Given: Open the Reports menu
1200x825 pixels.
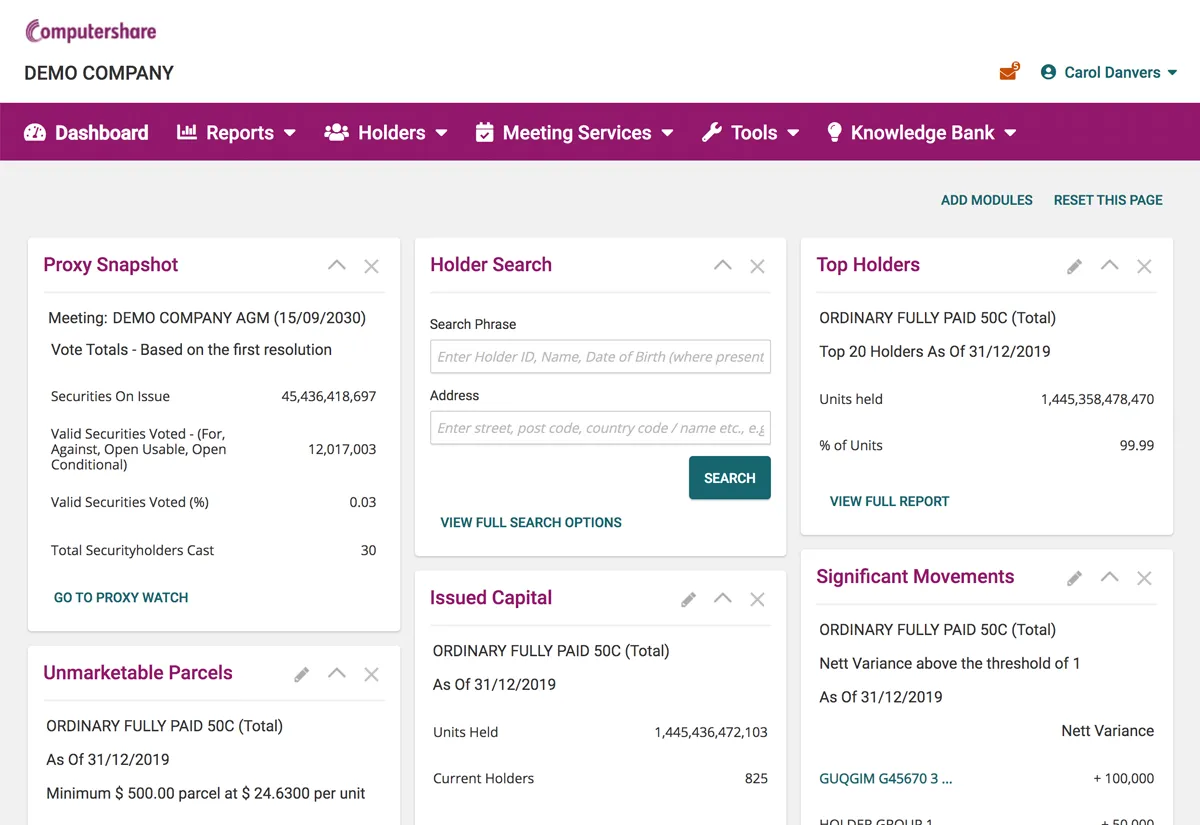Looking at the screenshot, I should coord(238,131).
